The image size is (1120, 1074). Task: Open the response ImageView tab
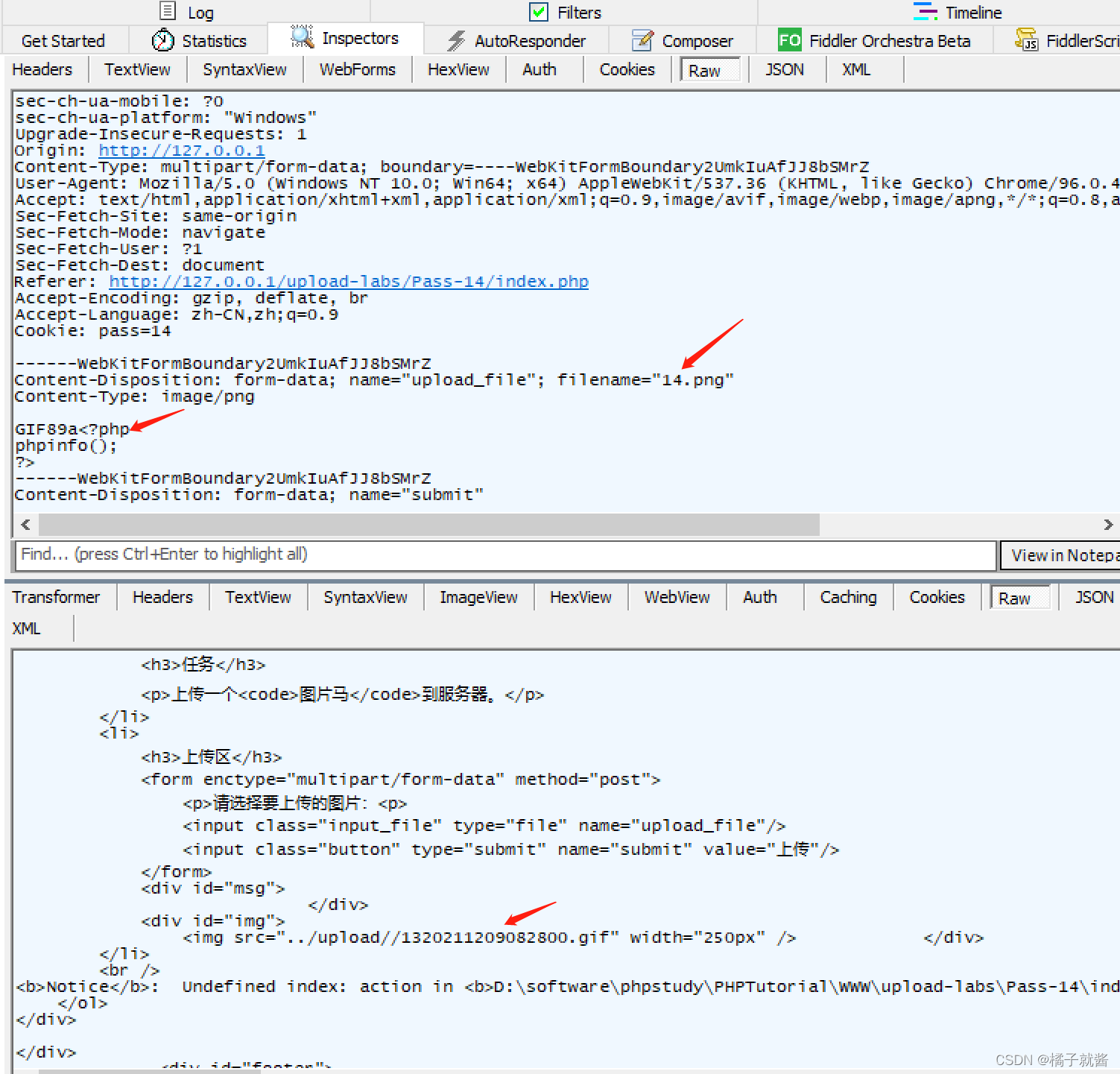478,597
